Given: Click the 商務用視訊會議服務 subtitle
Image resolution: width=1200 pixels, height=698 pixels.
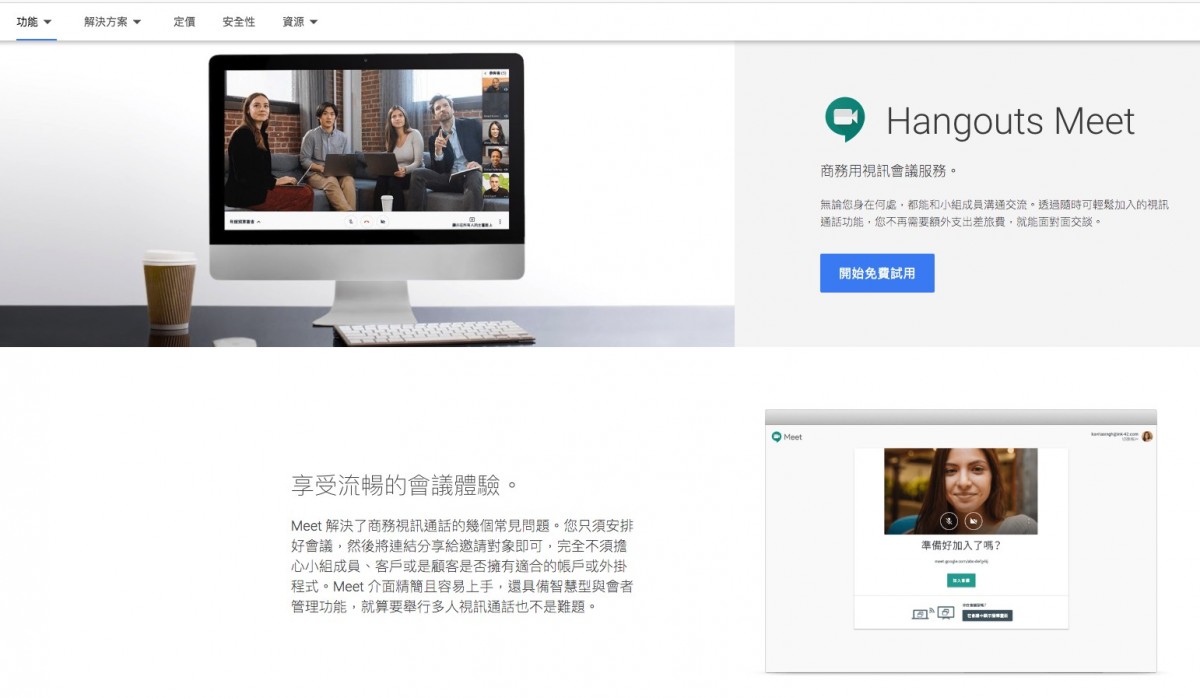Looking at the screenshot, I should coord(889,171).
